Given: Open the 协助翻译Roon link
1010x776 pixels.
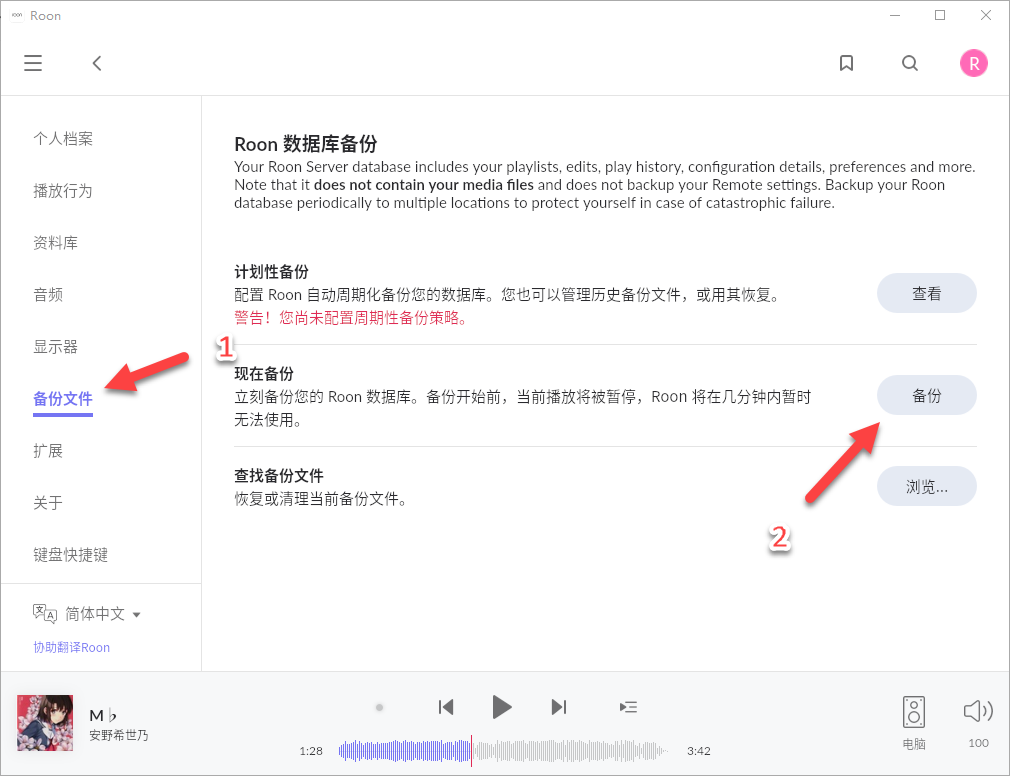Looking at the screenshot, I should coord(71,647).
